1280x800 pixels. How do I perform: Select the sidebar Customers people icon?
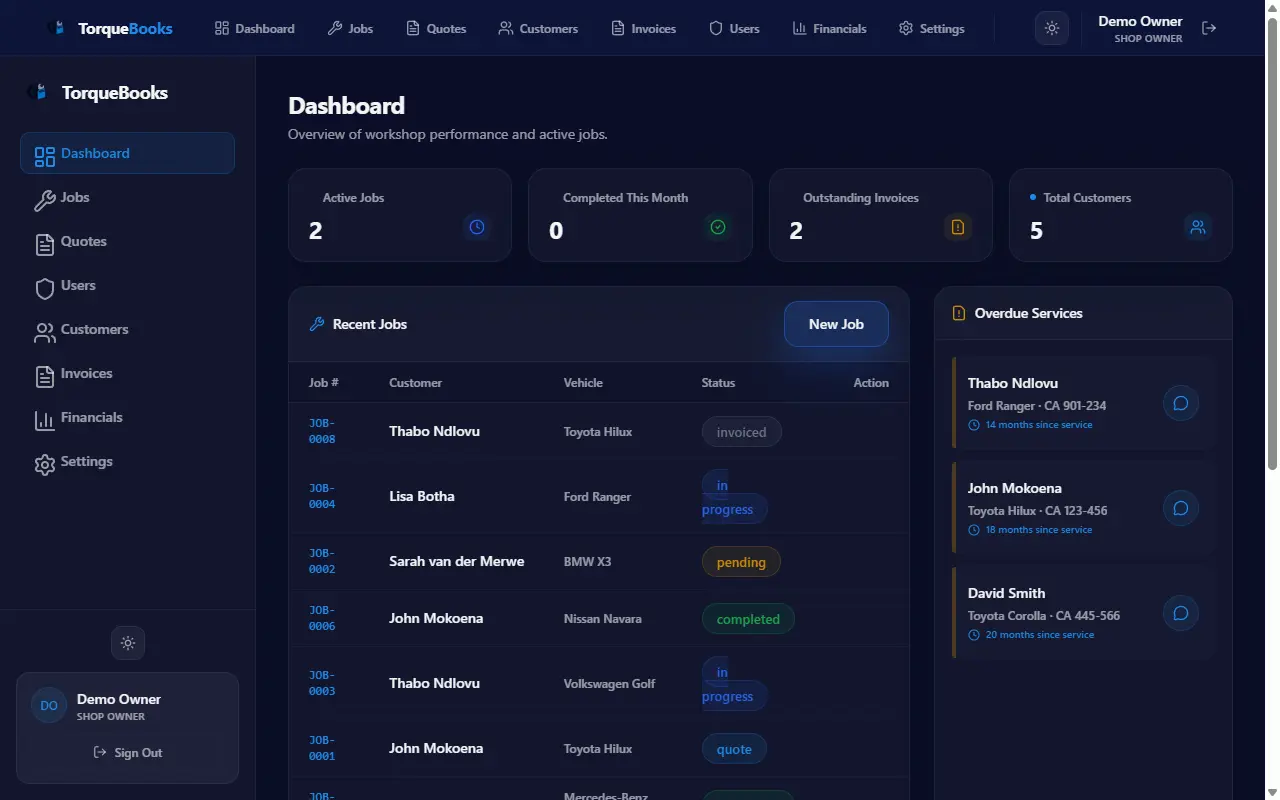click(44, 333)
